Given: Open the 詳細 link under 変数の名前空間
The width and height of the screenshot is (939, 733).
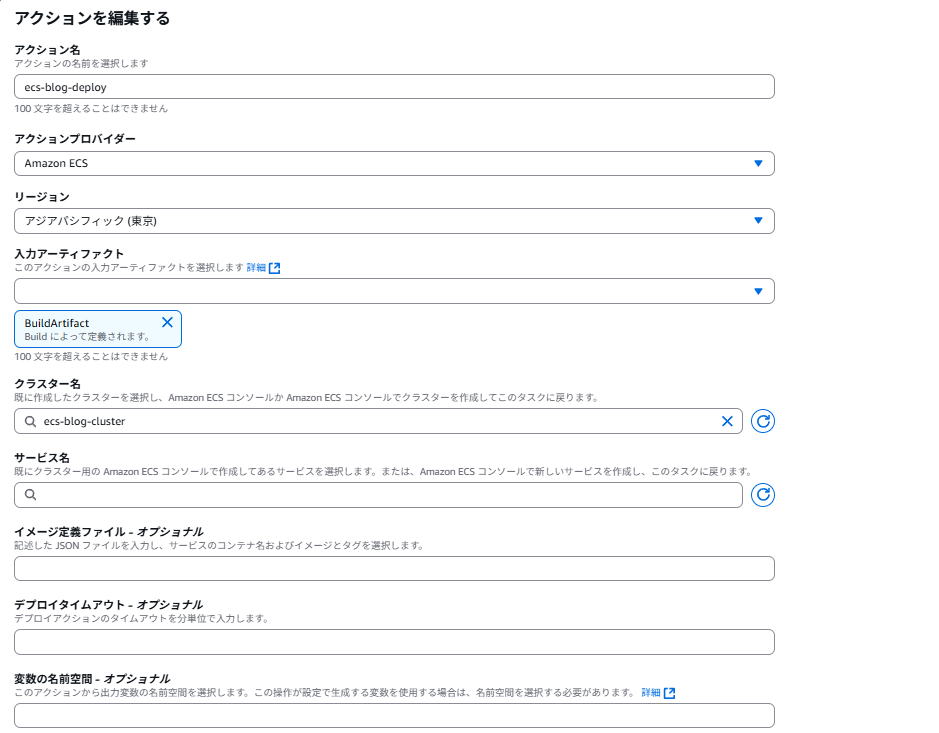Looking at the screenshot, I should pyautogui.click(x=651, y=693).
